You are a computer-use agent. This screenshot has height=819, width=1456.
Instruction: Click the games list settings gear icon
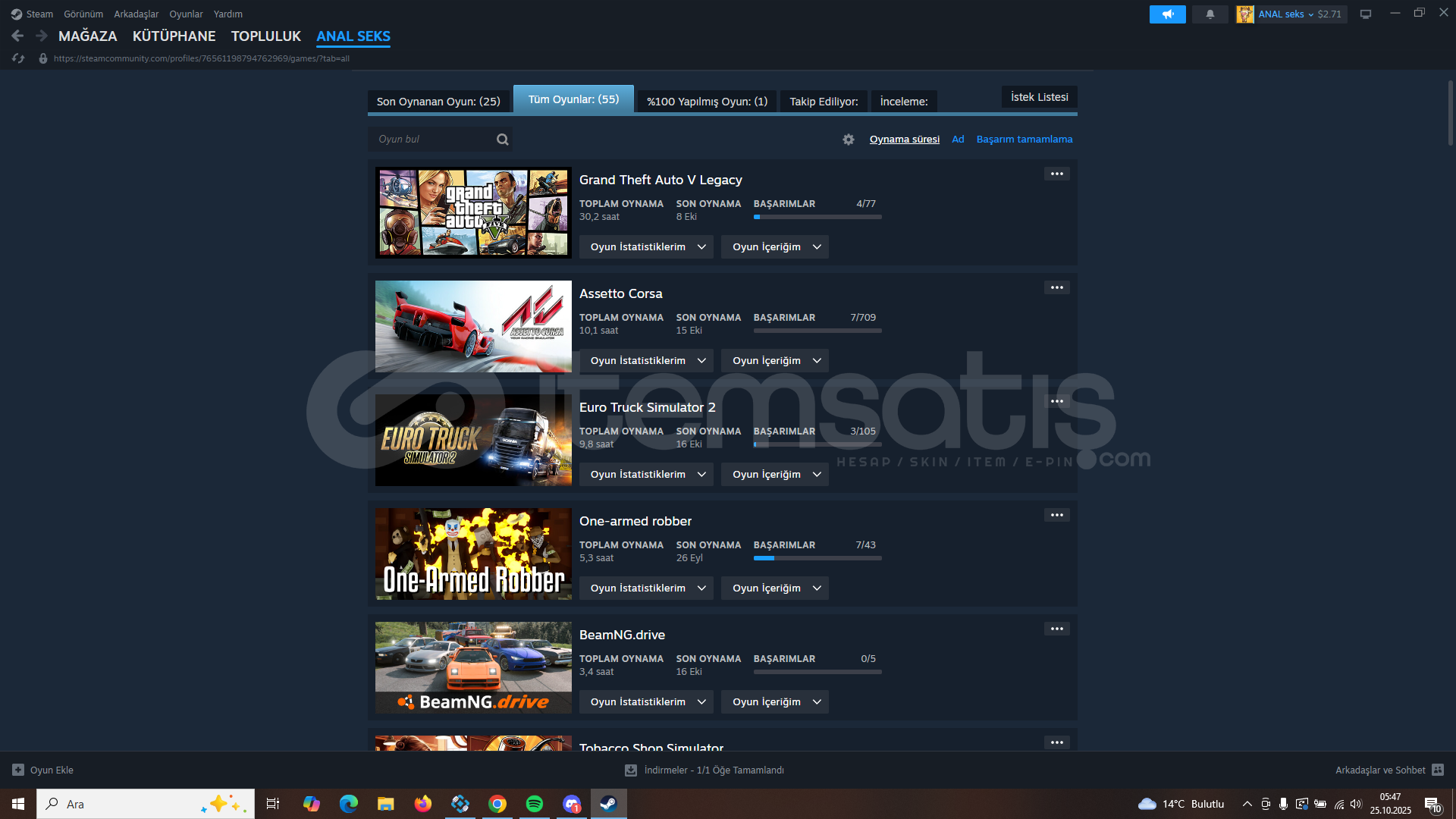848,140
